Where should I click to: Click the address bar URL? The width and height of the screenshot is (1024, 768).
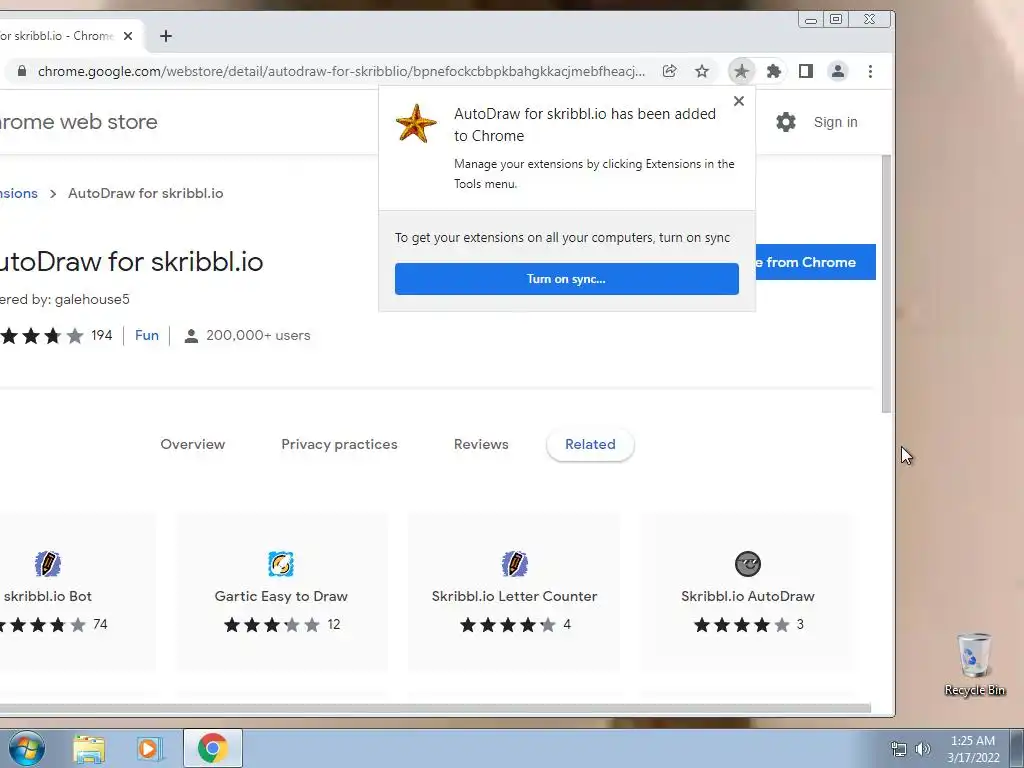(341, 71)
